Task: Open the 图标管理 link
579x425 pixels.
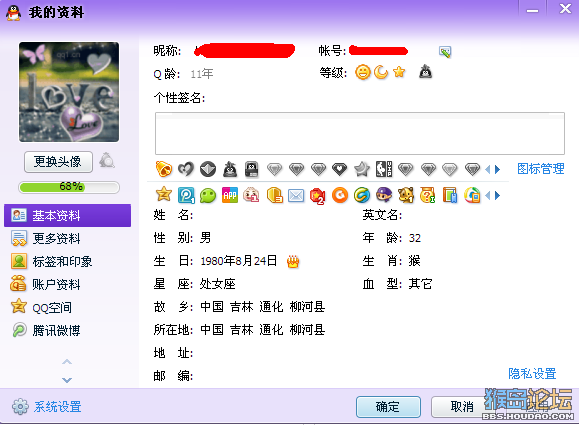Action: [x=541, y=169]
